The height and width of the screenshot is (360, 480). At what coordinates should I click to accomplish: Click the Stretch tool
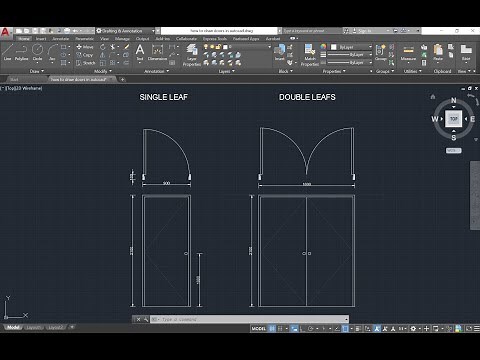click(86, 63)
